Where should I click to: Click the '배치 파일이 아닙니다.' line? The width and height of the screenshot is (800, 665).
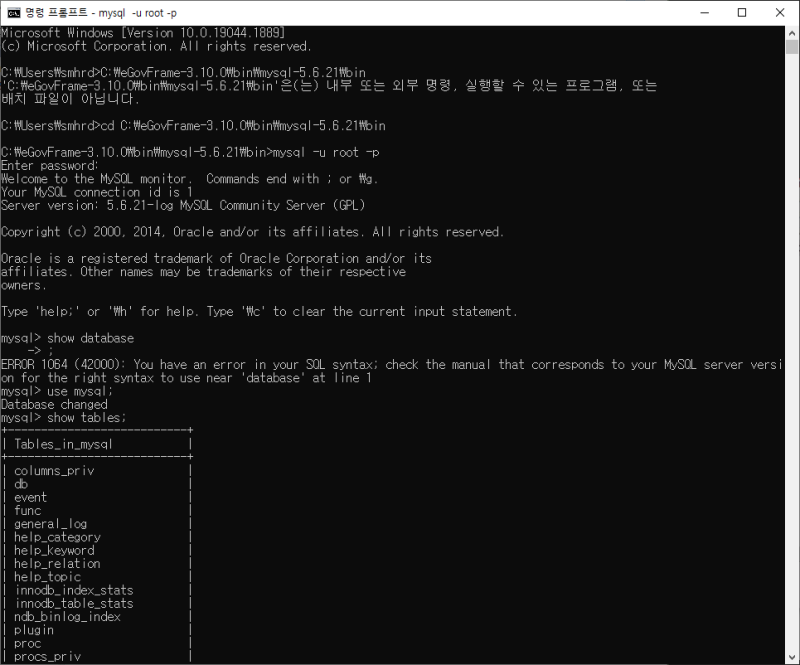pyautogui.click(x=70, y=98)
